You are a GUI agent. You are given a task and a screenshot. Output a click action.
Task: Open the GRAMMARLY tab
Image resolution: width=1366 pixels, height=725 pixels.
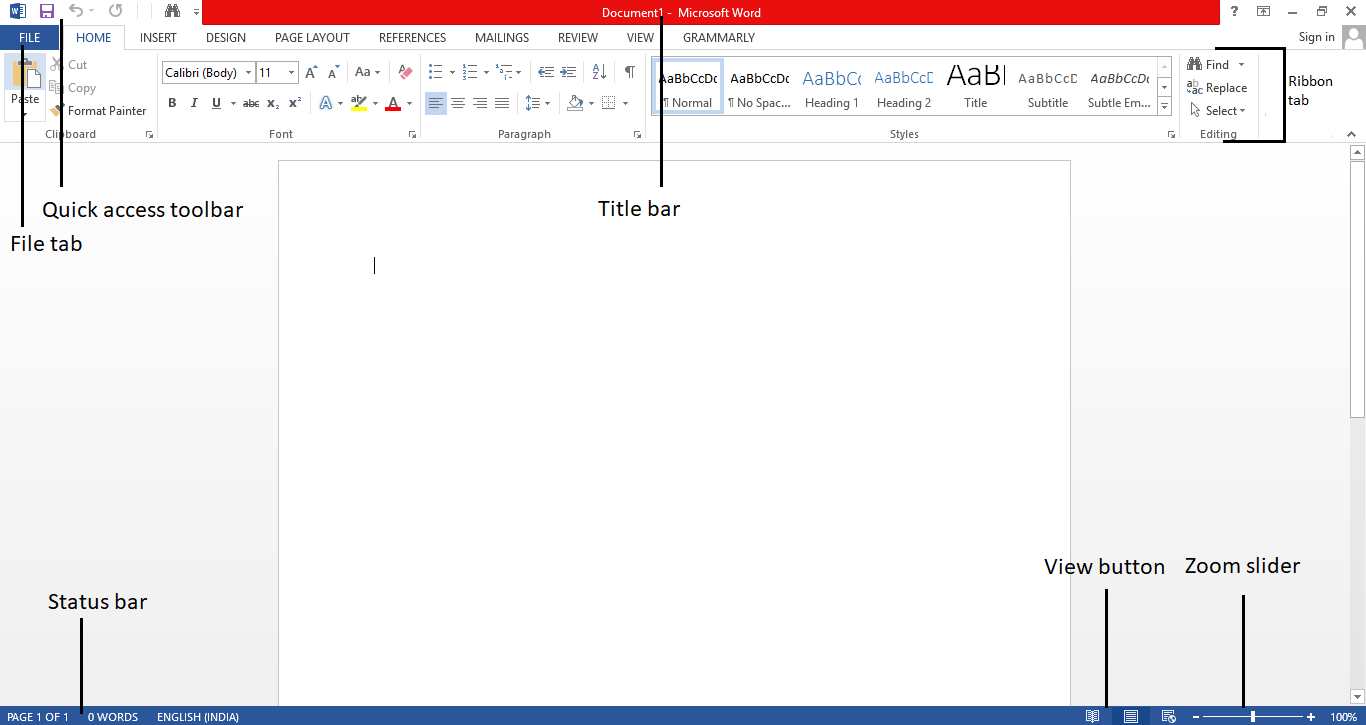718,37
